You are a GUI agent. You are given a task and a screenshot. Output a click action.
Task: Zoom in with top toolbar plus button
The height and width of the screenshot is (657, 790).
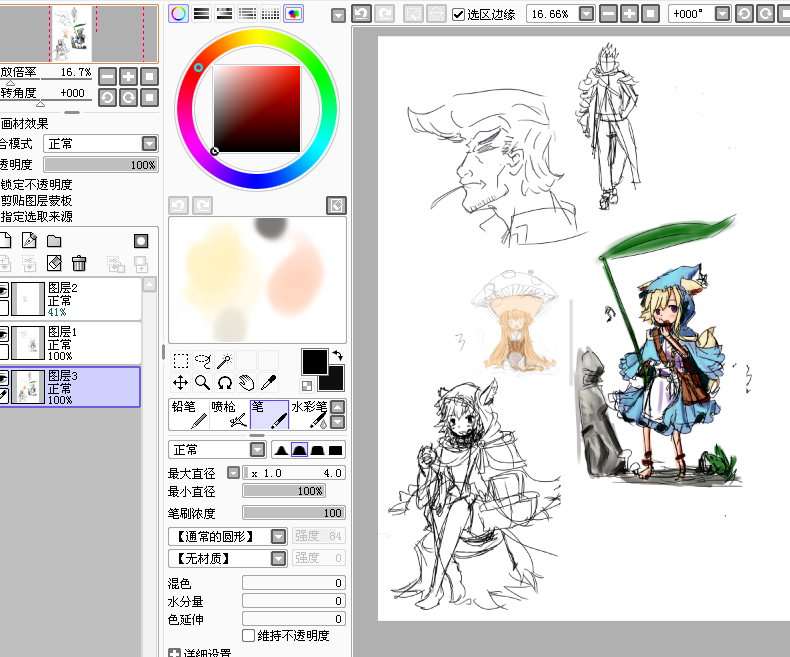pyautogui.click(x=629, y=14)
